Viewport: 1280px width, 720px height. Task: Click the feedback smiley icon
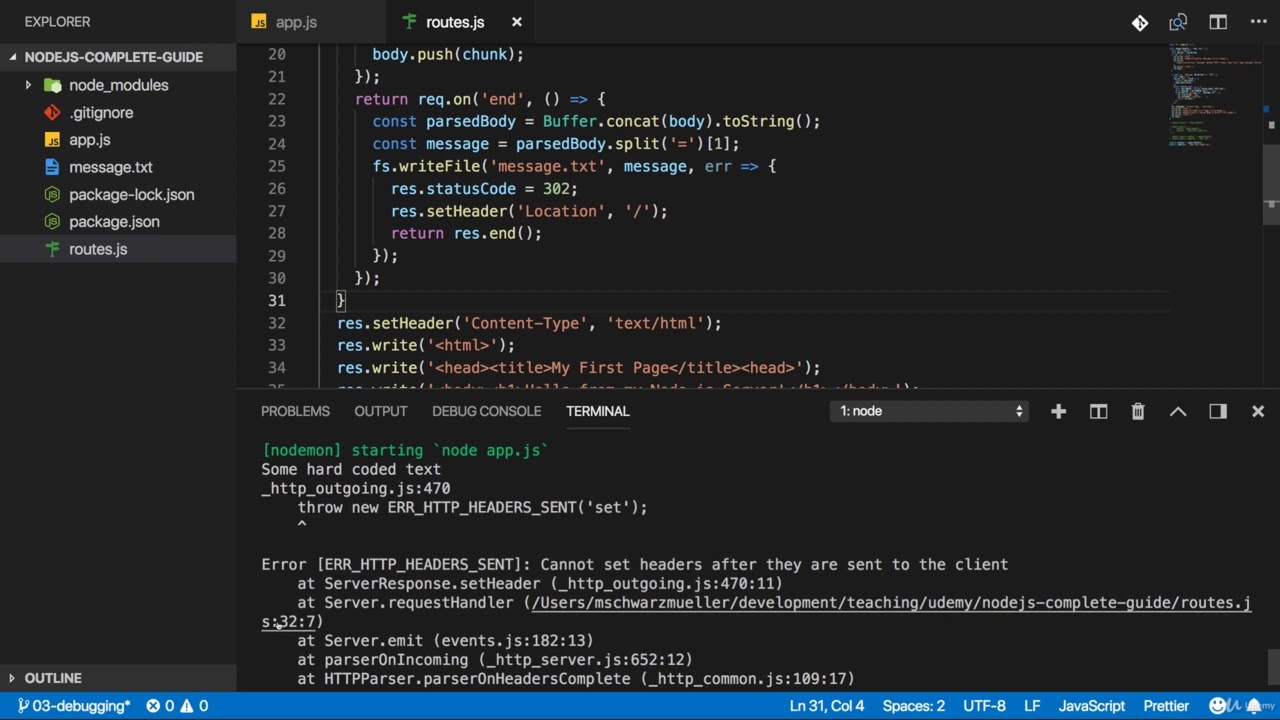point(1217,706)
